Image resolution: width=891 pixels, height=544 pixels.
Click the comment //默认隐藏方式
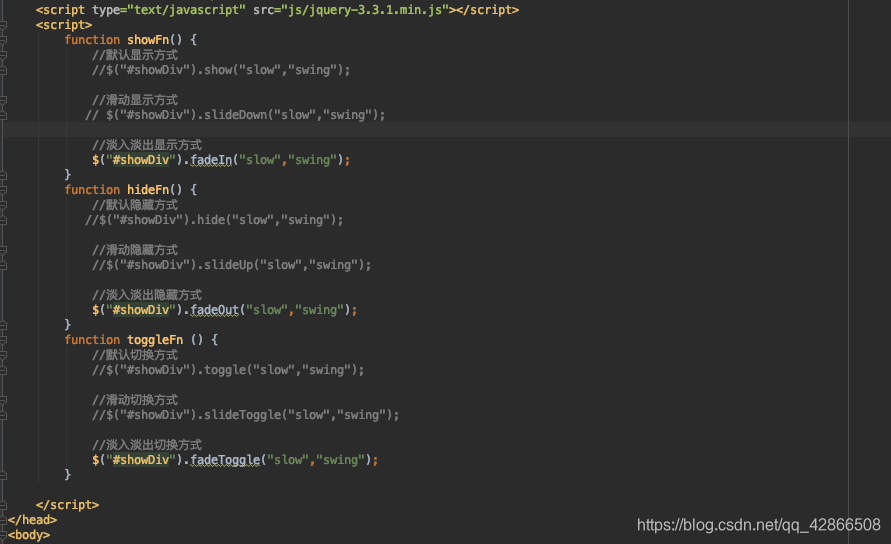[135, 205]
